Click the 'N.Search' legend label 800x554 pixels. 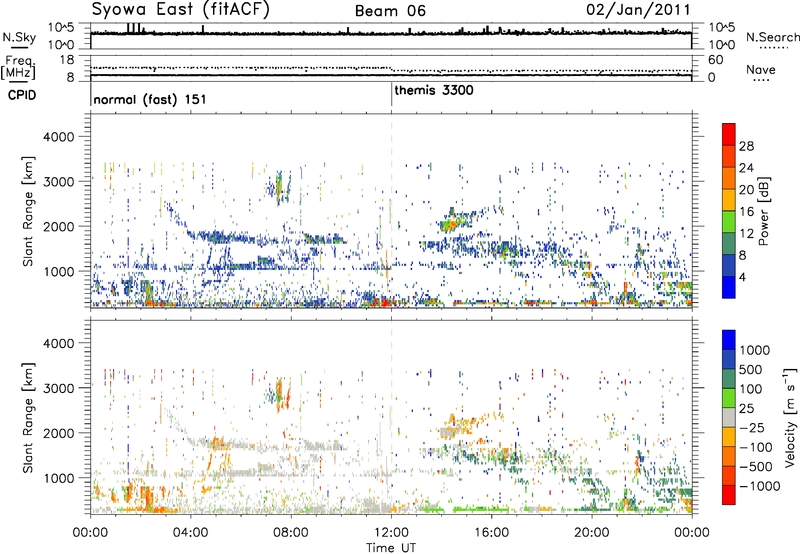[772, 37]
